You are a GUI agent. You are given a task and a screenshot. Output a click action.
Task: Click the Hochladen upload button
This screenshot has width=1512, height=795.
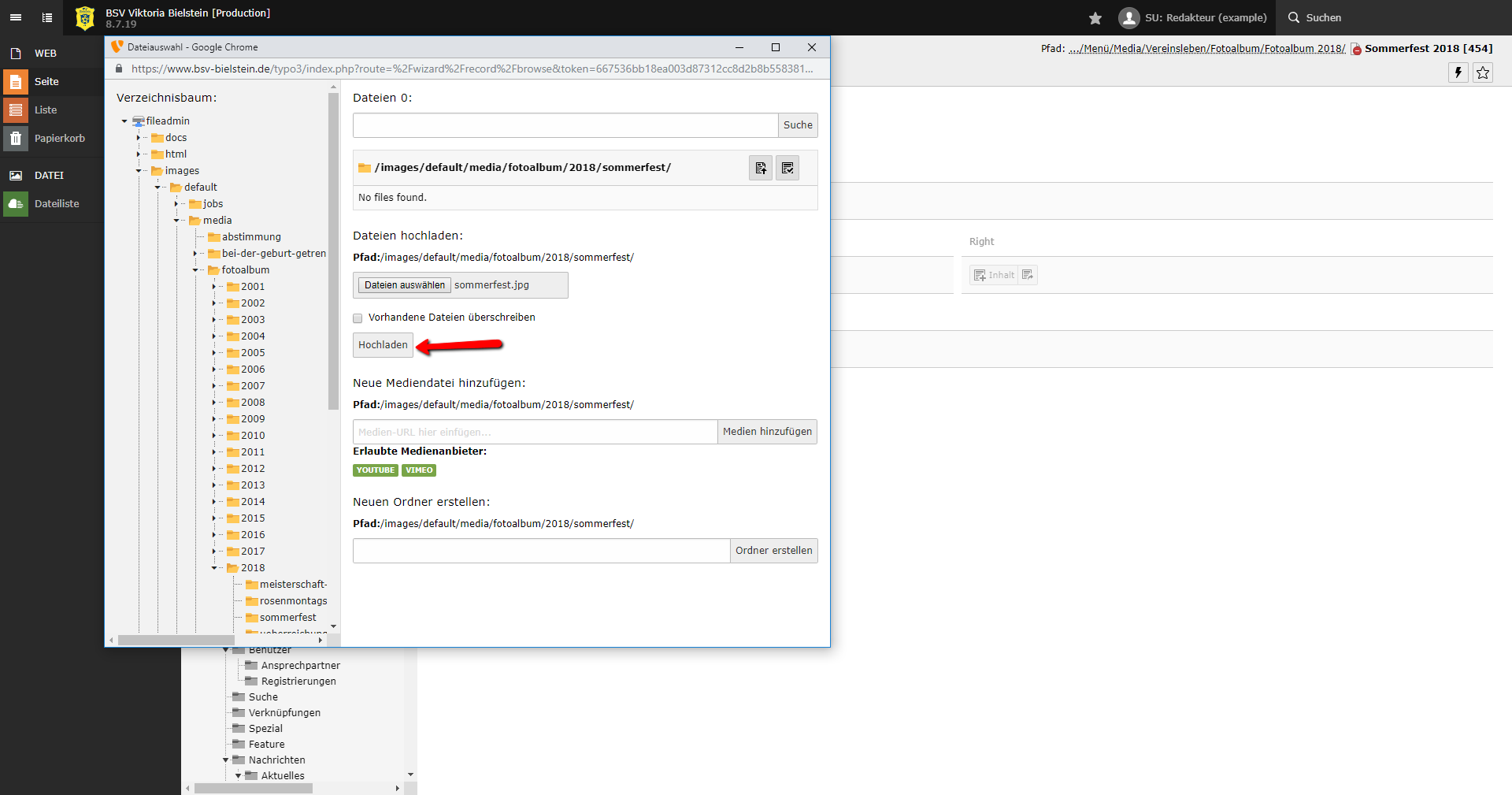point(383,345)
